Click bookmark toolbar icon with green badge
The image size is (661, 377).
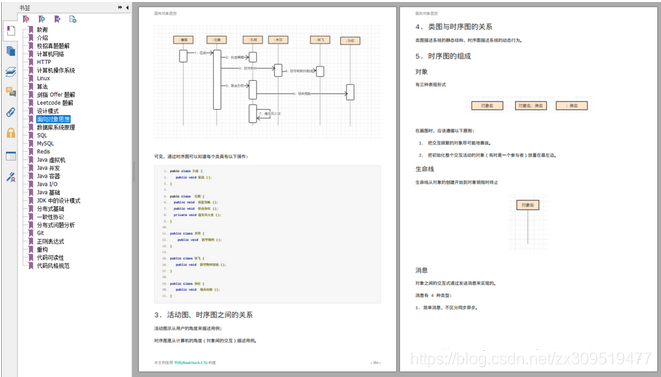[x=42, y=19]
